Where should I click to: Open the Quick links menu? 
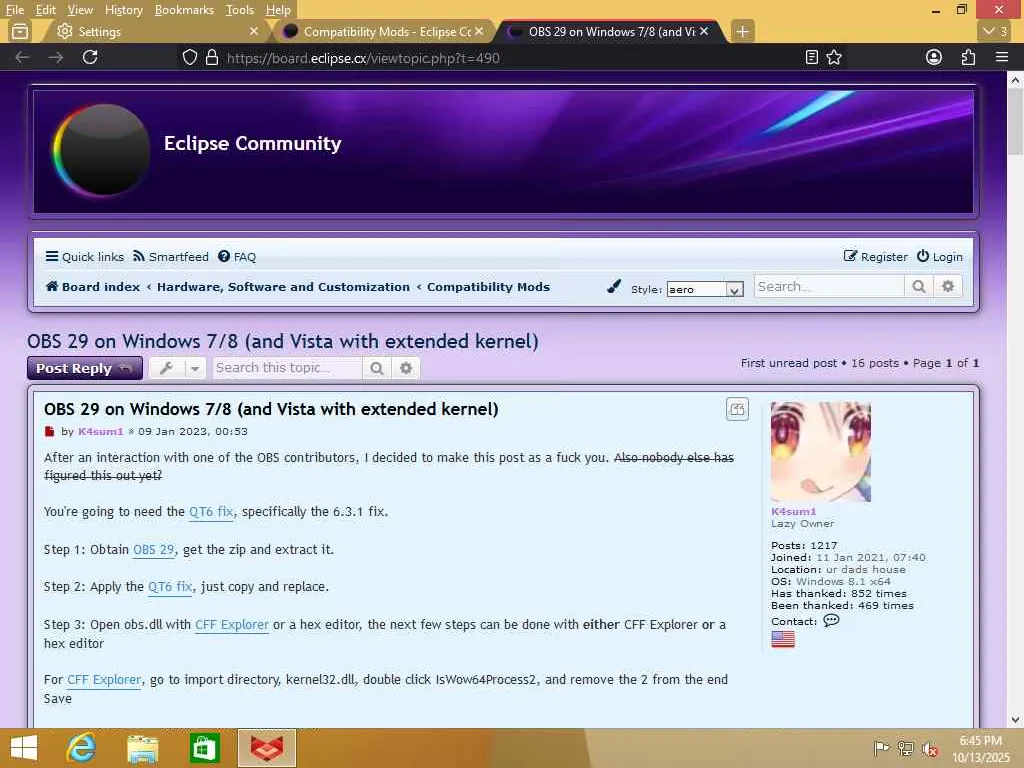click(x=84, y=257)
